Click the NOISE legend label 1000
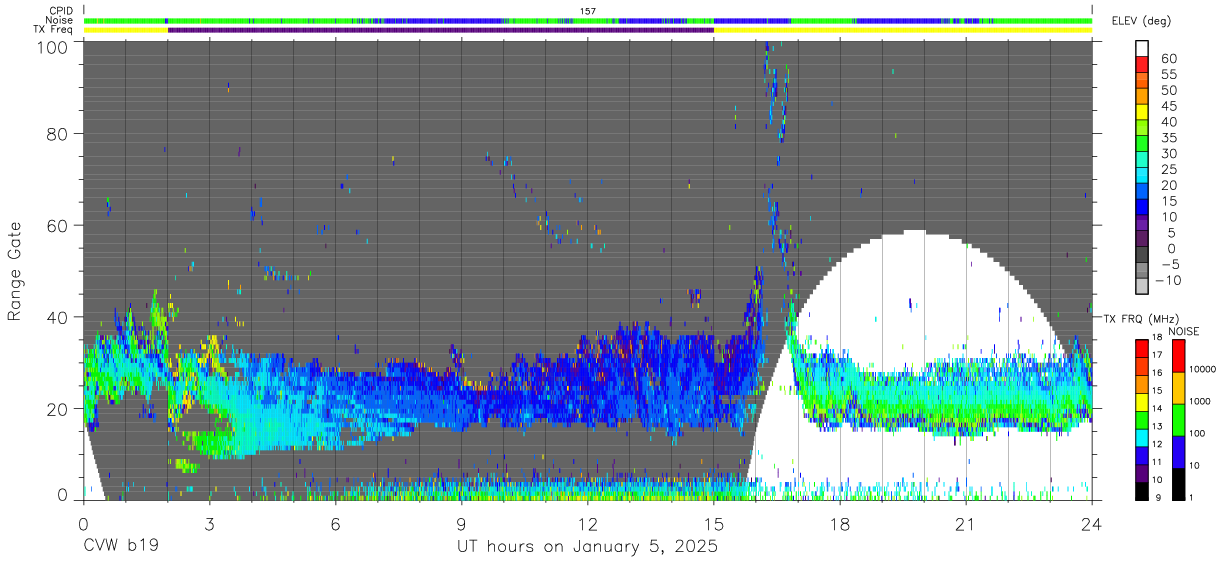Viewport: 1228px width, 567px height. 1200,403
